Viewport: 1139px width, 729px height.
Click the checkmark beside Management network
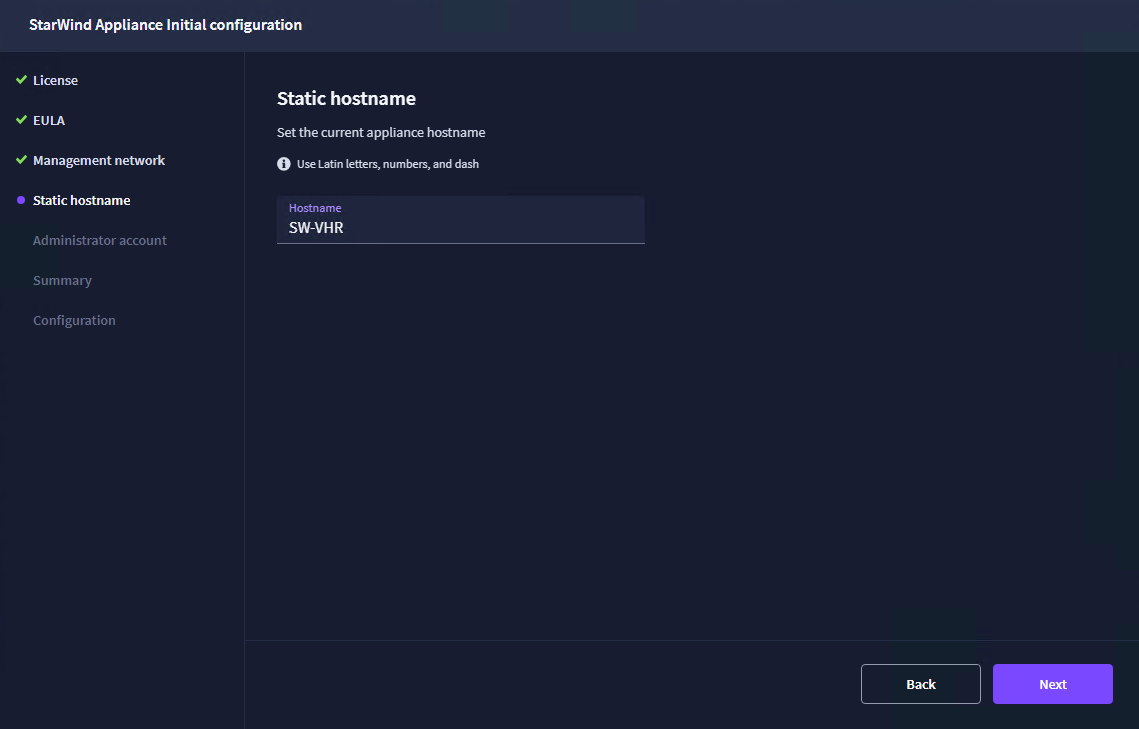[x=21, y=160]
